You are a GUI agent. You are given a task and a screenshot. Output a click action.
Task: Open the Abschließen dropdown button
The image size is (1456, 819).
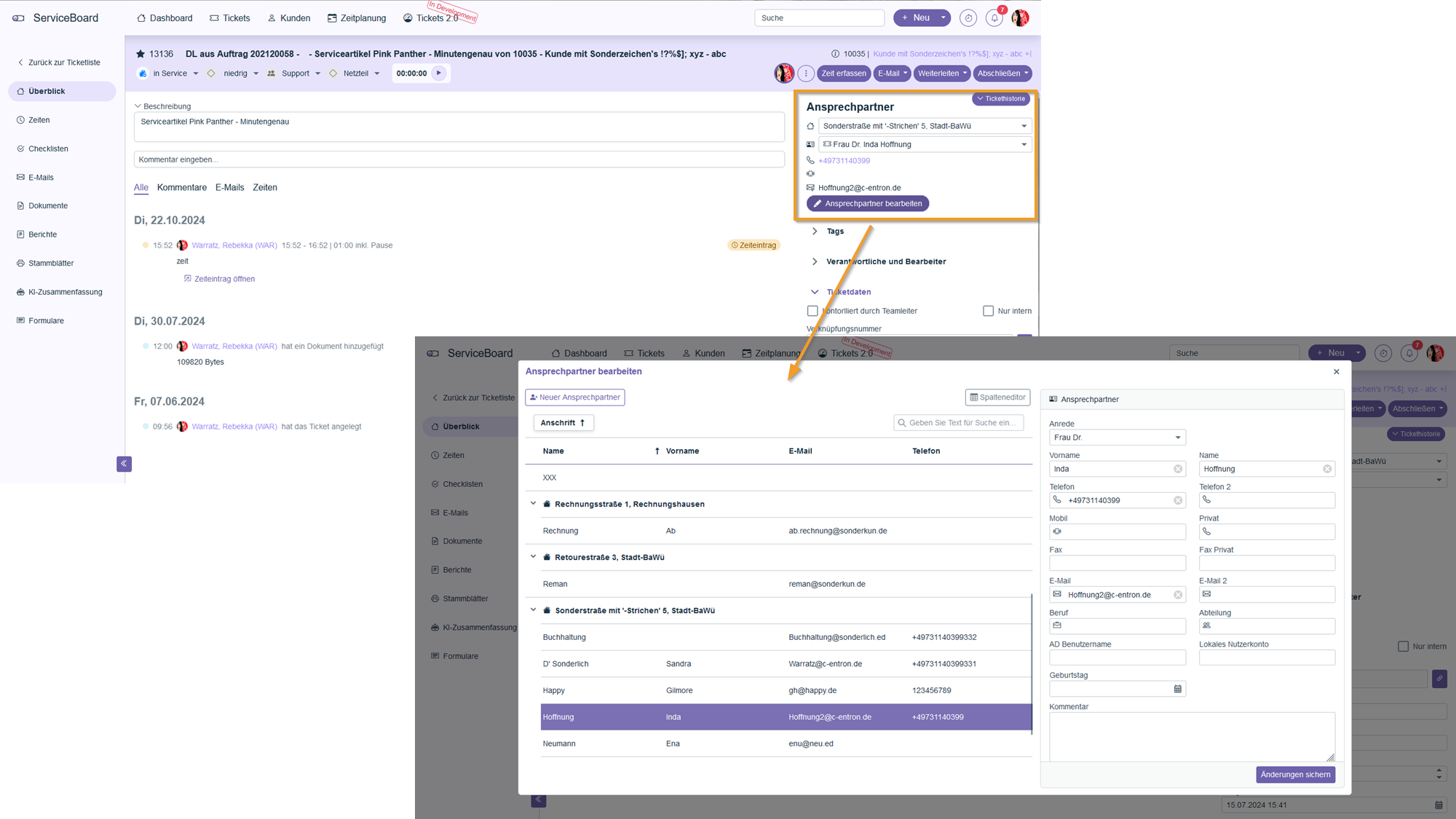click(1002, 74)
